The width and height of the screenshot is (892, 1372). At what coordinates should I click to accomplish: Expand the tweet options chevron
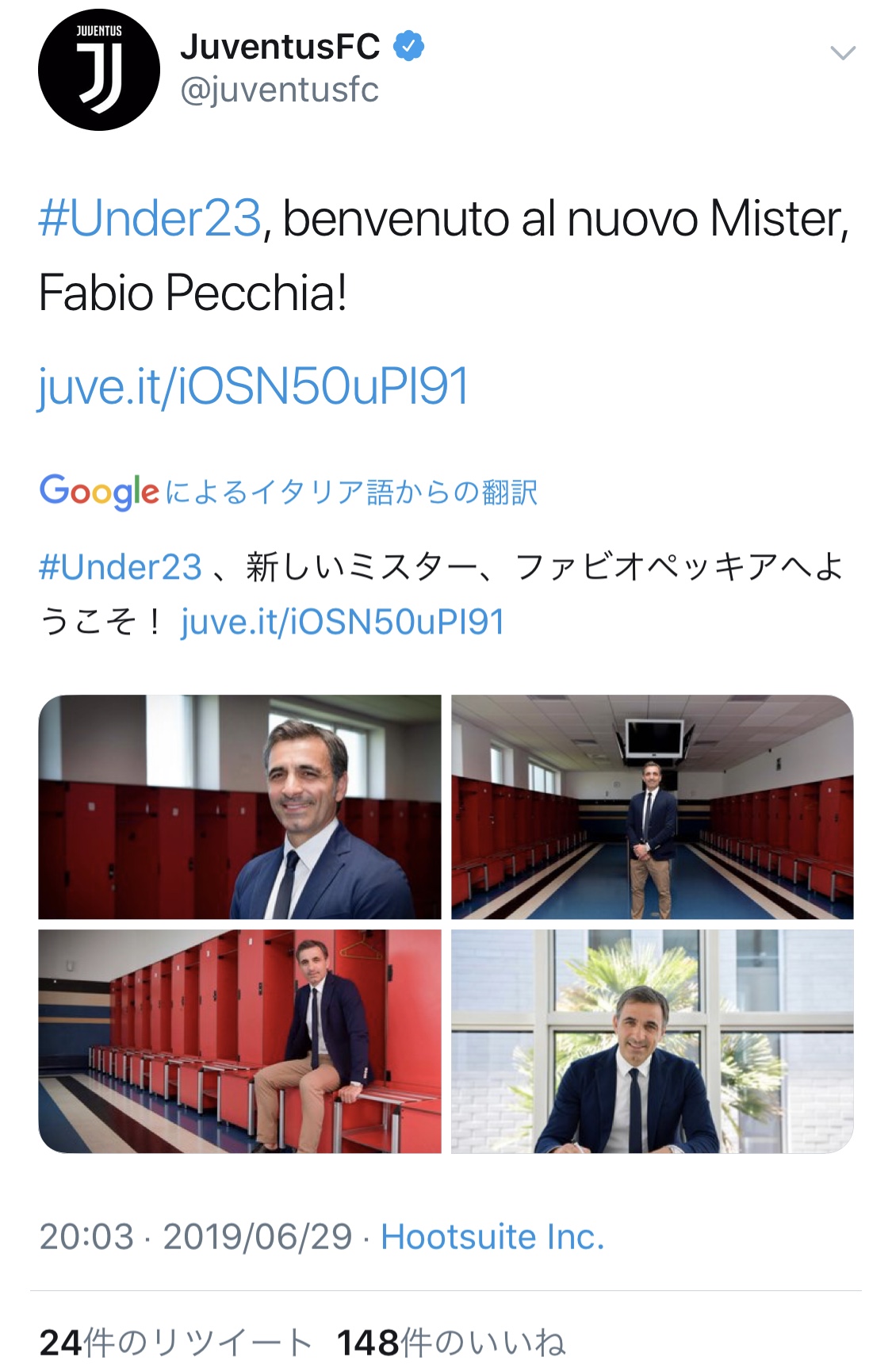(x=842, y=53)
